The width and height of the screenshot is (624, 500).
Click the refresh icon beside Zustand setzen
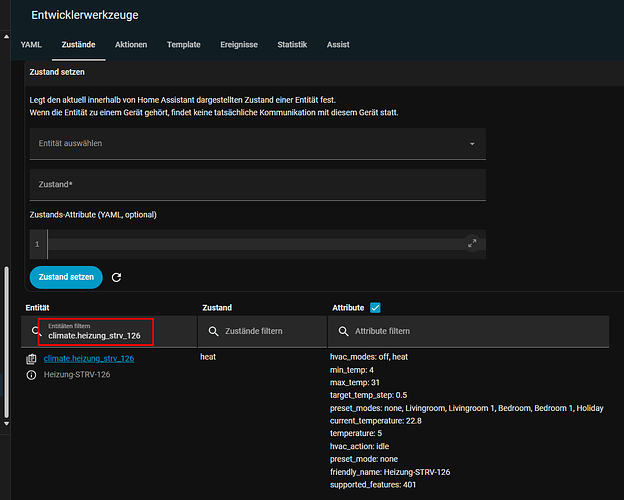117,277
